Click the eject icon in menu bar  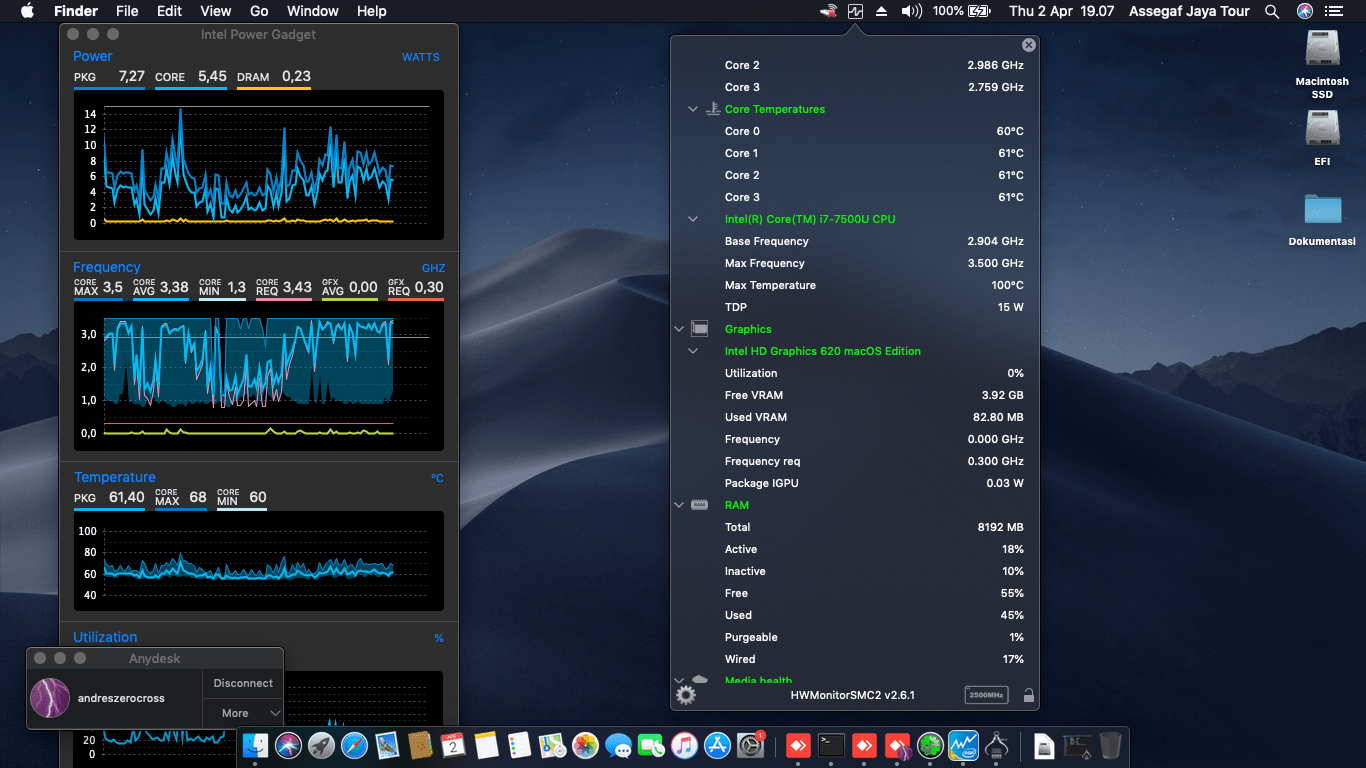click(881, 11)
